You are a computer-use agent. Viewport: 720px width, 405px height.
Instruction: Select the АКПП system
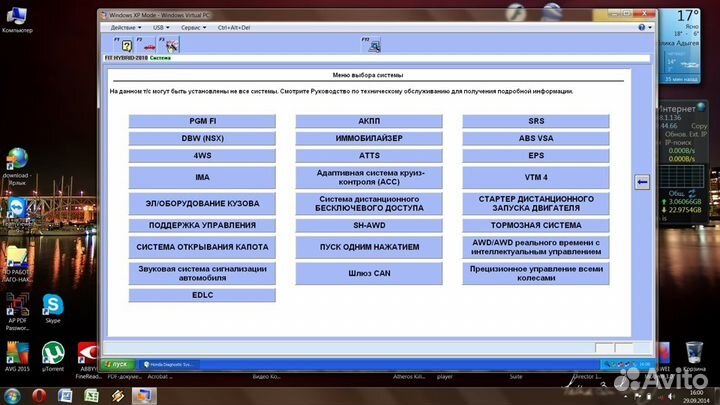(x=369, y=121)
